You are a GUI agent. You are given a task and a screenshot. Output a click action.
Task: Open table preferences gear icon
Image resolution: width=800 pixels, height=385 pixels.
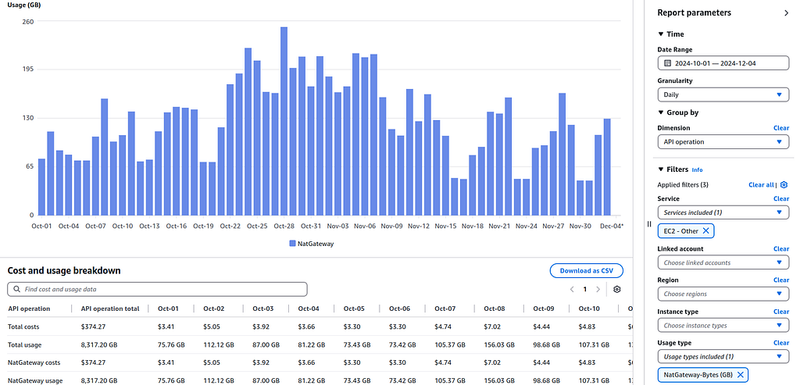coord(617,289)
